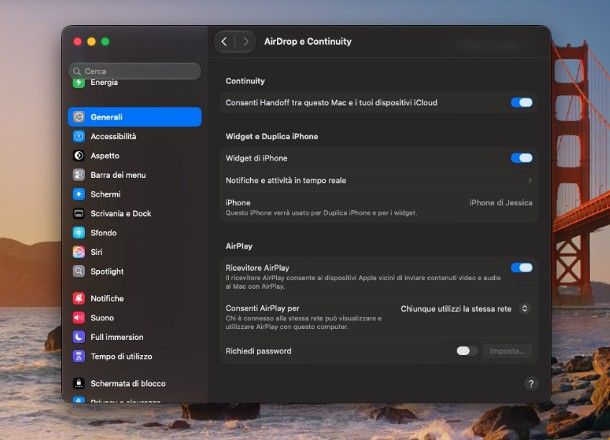The width and height of the screenshot is (610, 440).
Task: Click the Spotlight label in sidebar
Action: pos(107,271)
